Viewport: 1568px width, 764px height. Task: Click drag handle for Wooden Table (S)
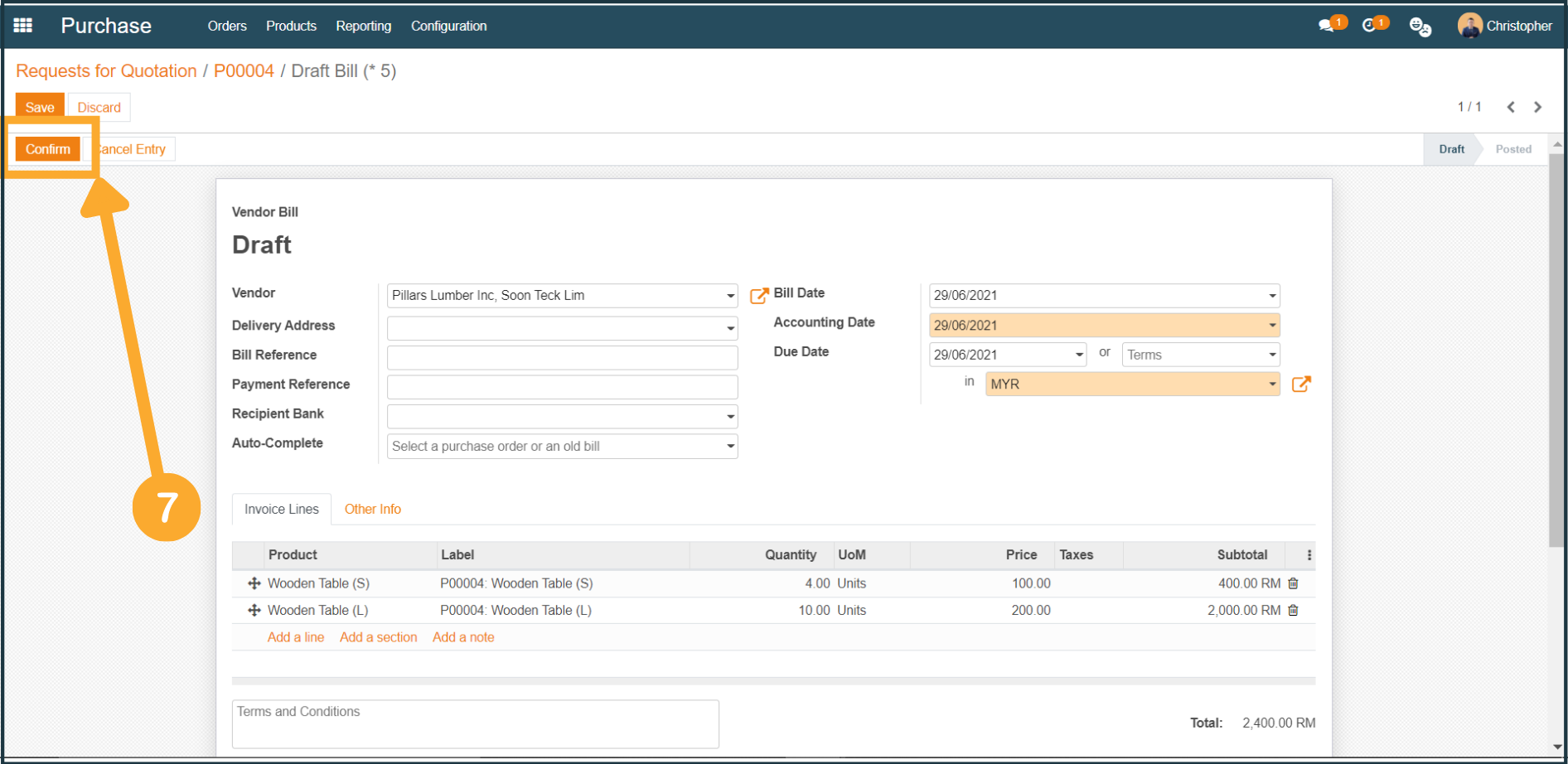tap(254, 583)
